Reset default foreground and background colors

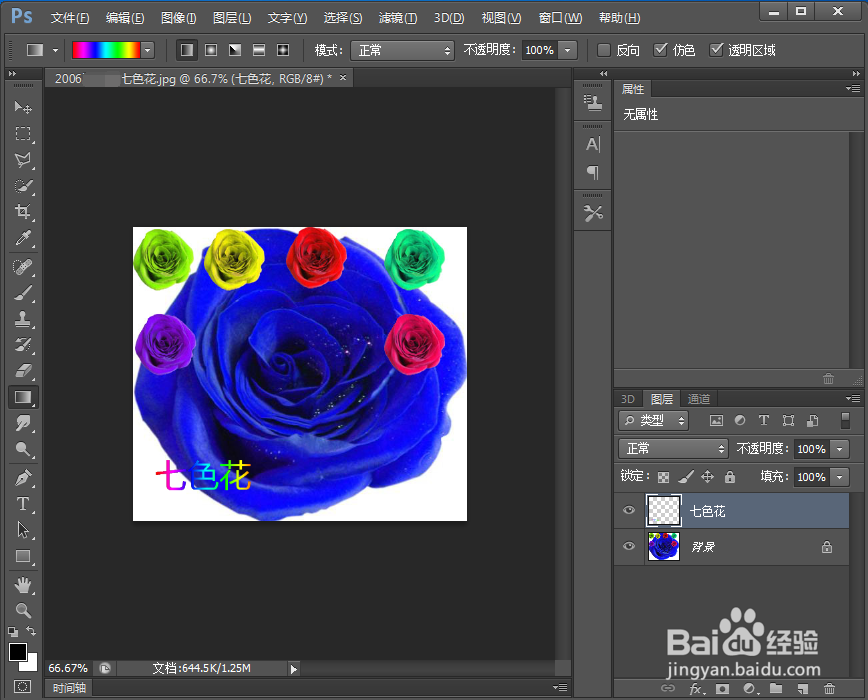tap(13, 631)
